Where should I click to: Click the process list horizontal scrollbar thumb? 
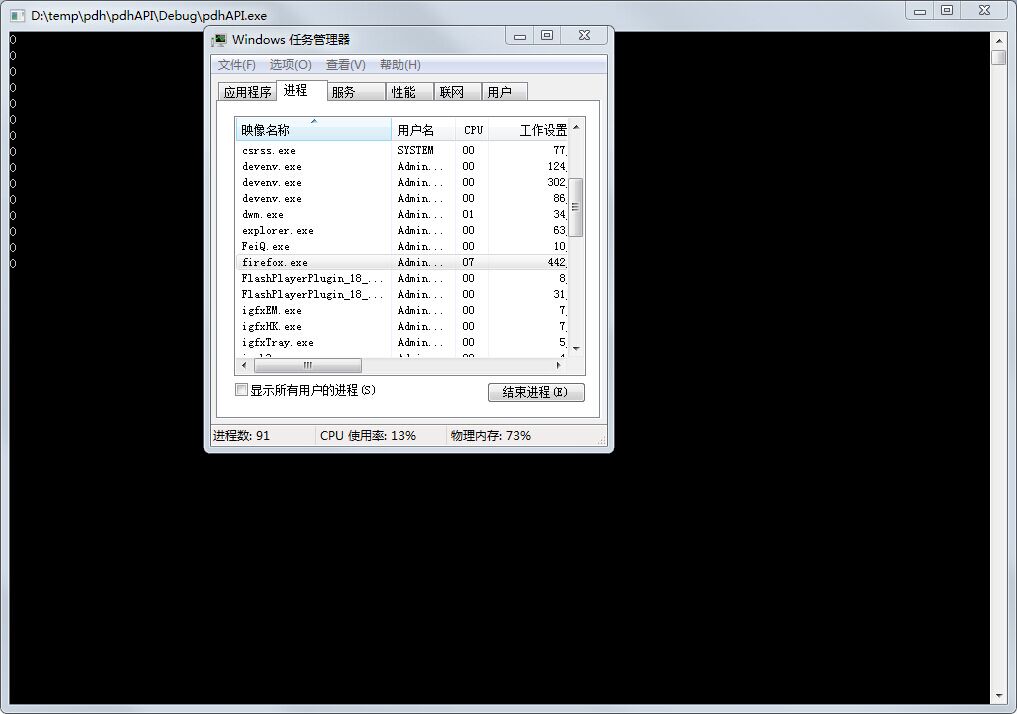[308, 365]
